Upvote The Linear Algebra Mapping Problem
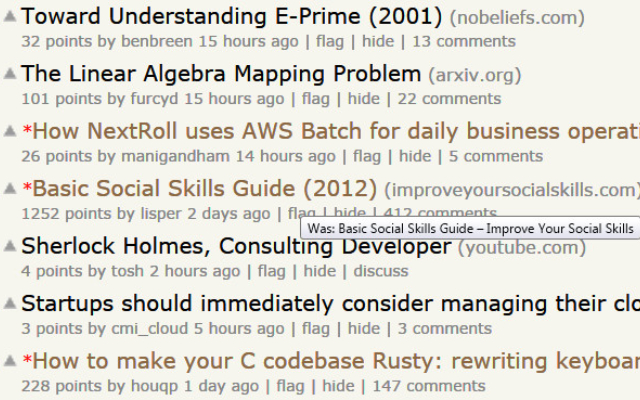Image resolution: width=640 pixels, height=400 pixels. (10, 74)
